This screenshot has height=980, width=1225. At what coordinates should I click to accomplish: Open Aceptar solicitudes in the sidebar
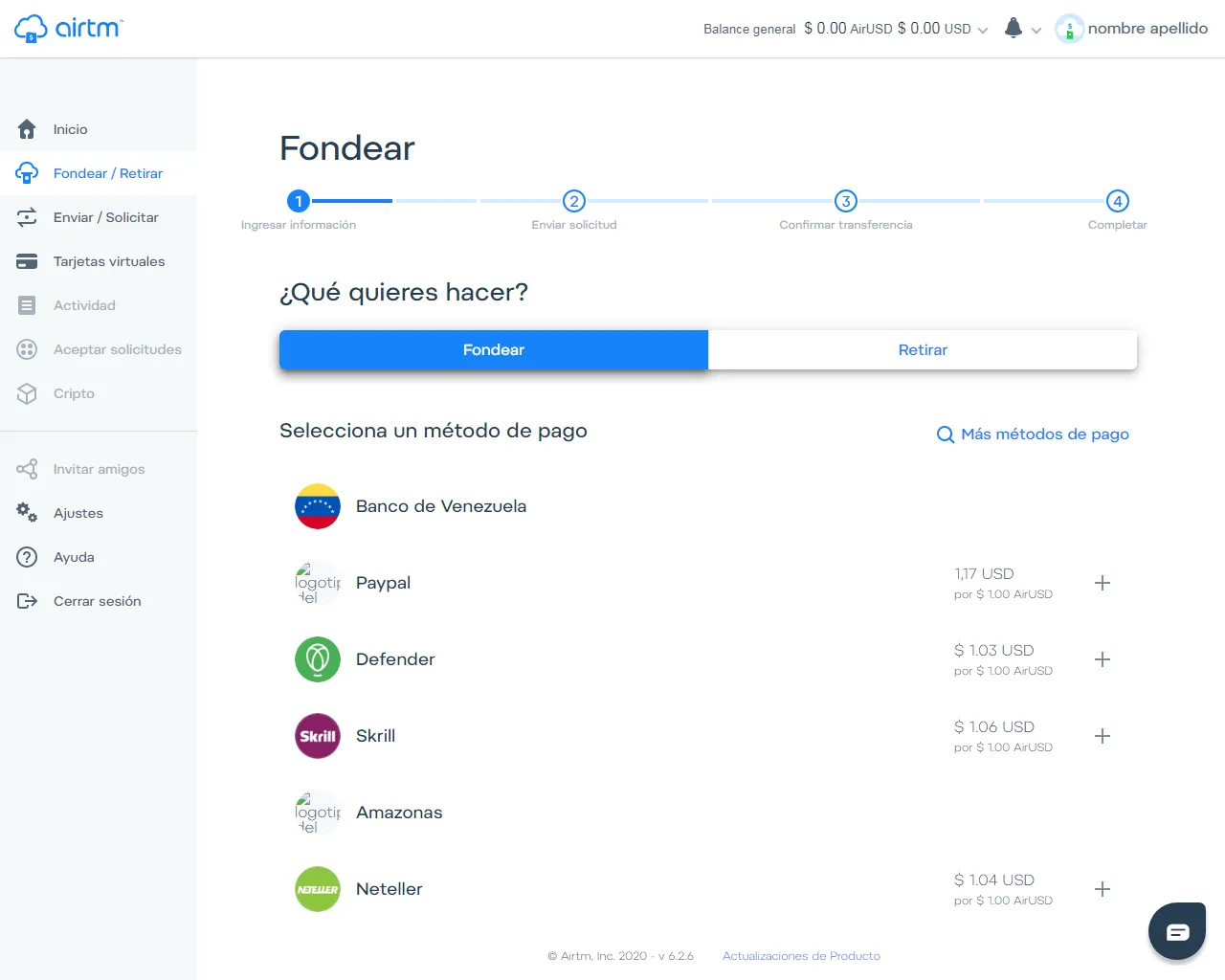click(99, 349)
